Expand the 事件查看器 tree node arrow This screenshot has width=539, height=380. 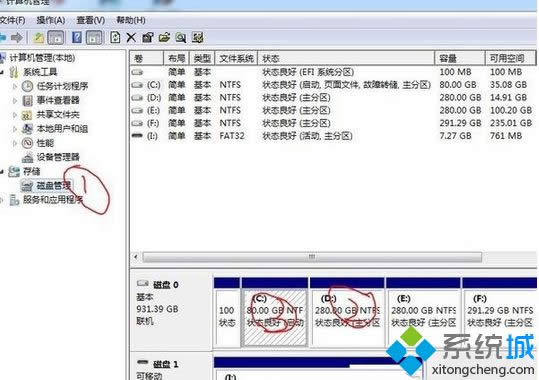15,100
